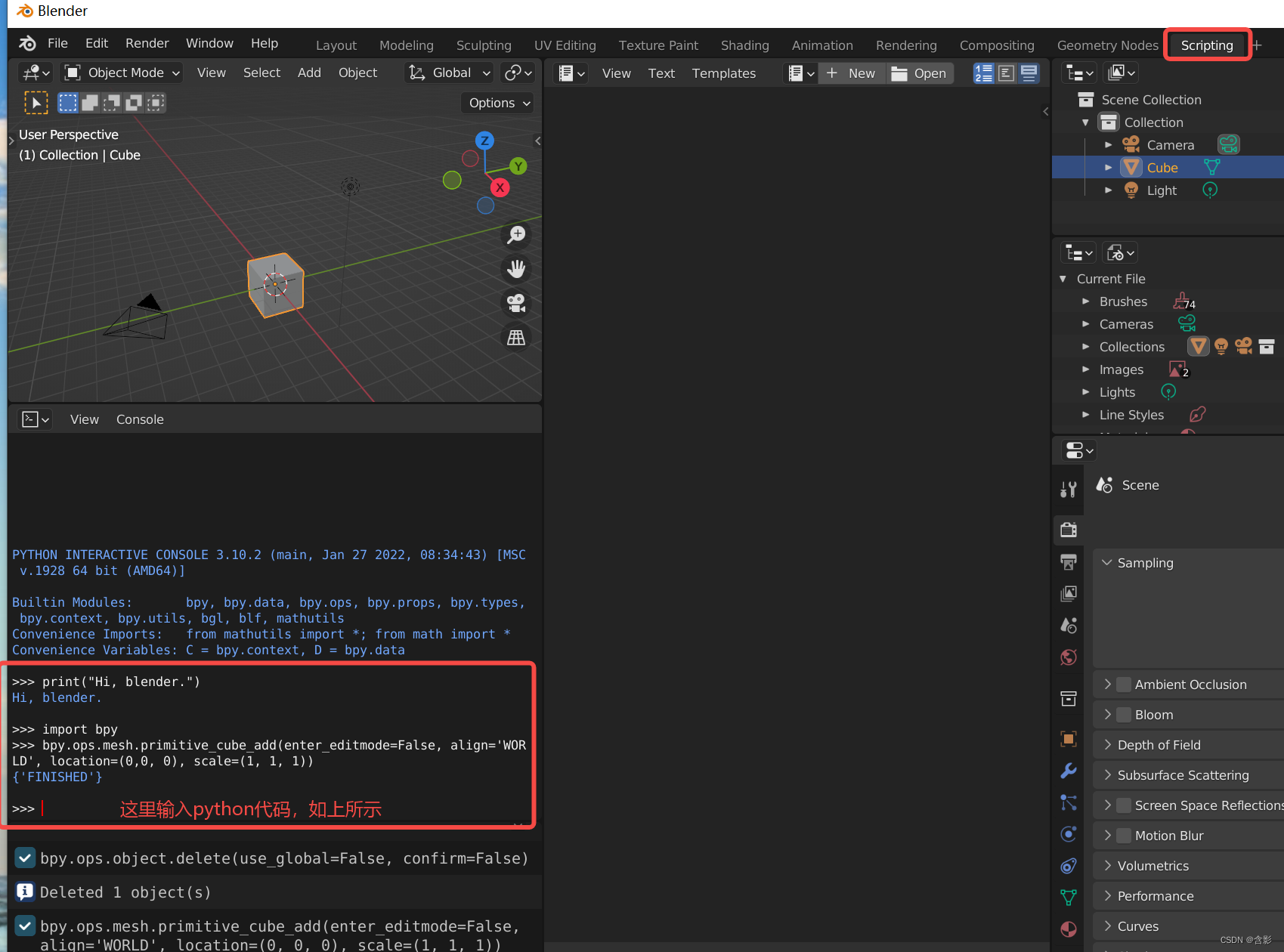Collapse the Sampling panel
Screen dimensions: 1284x952
point(1107,563)
